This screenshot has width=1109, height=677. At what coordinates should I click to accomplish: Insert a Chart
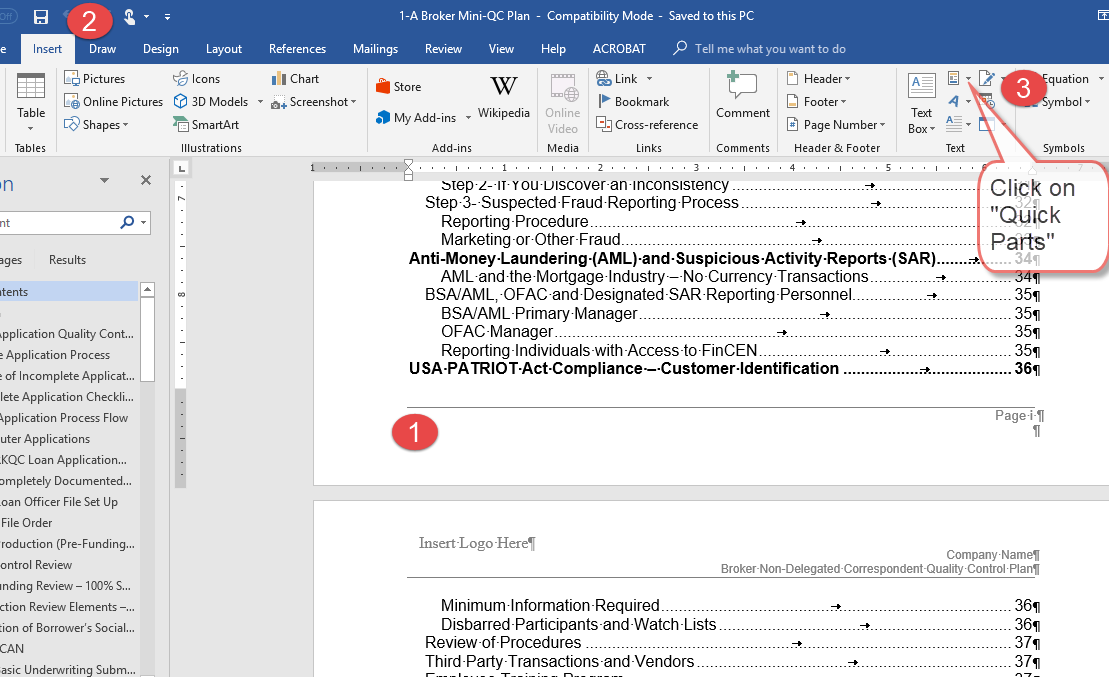coord(295,78)
